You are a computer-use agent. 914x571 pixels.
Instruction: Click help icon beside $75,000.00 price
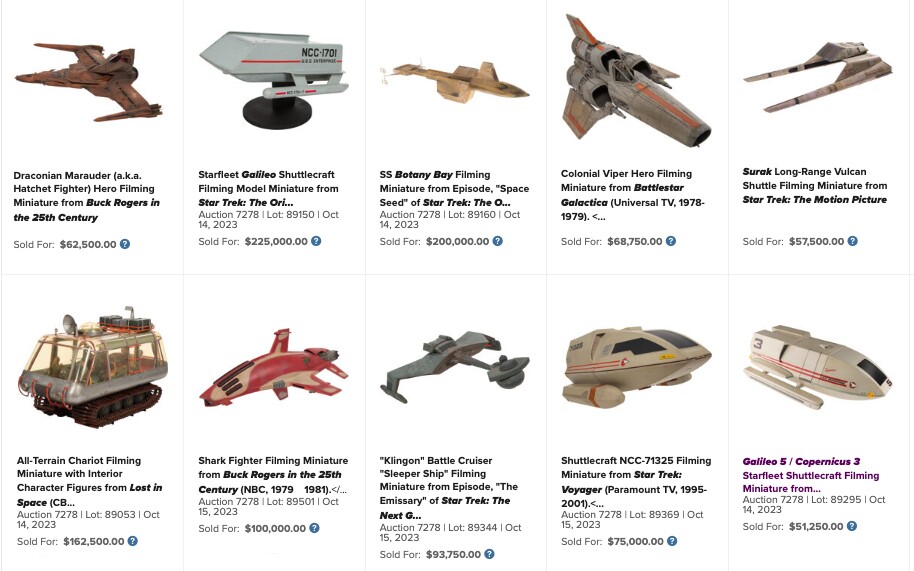(x=672, y=541)
